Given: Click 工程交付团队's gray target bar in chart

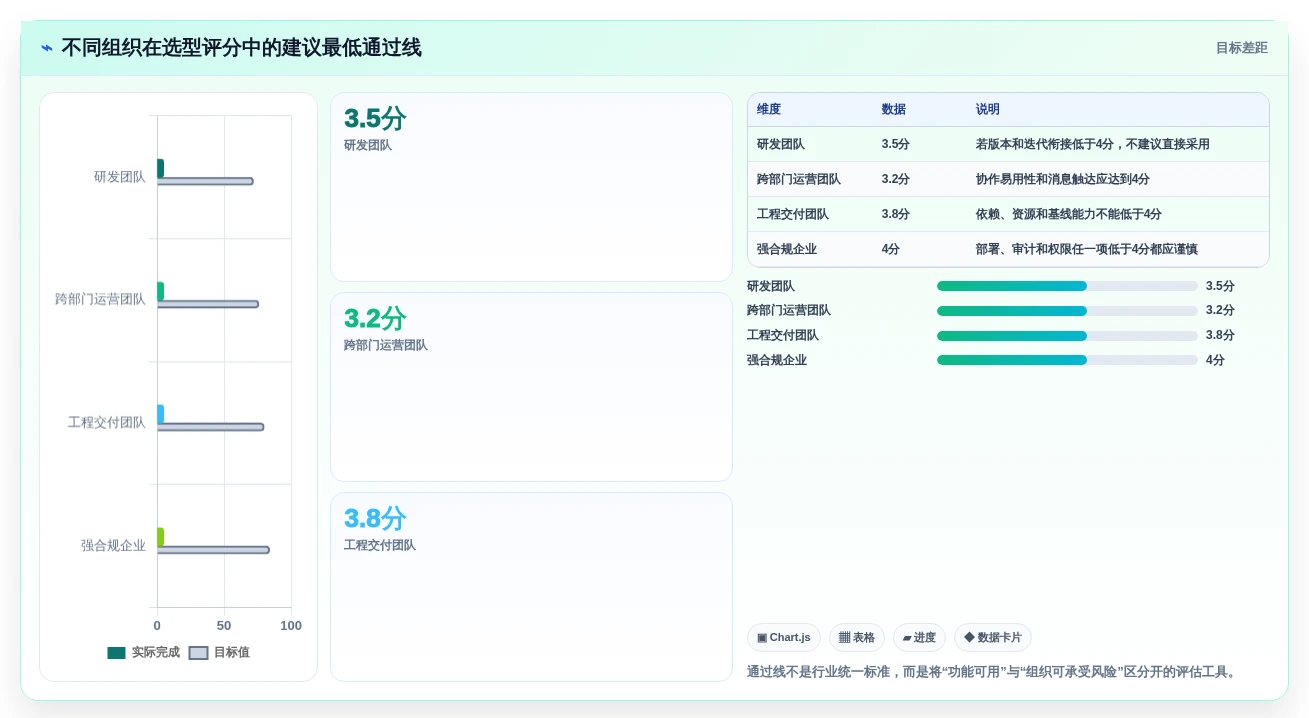Looking at the screenshot, I should 210,427.
